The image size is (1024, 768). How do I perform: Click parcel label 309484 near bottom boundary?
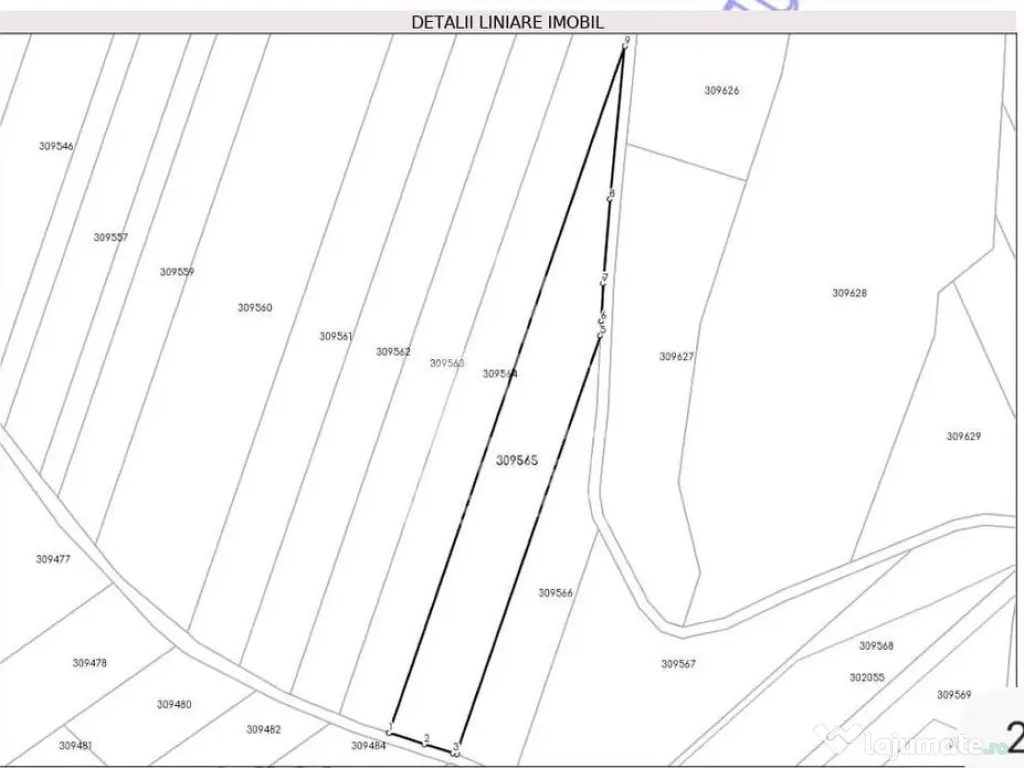pyautogui.click(x=368, y=745)
